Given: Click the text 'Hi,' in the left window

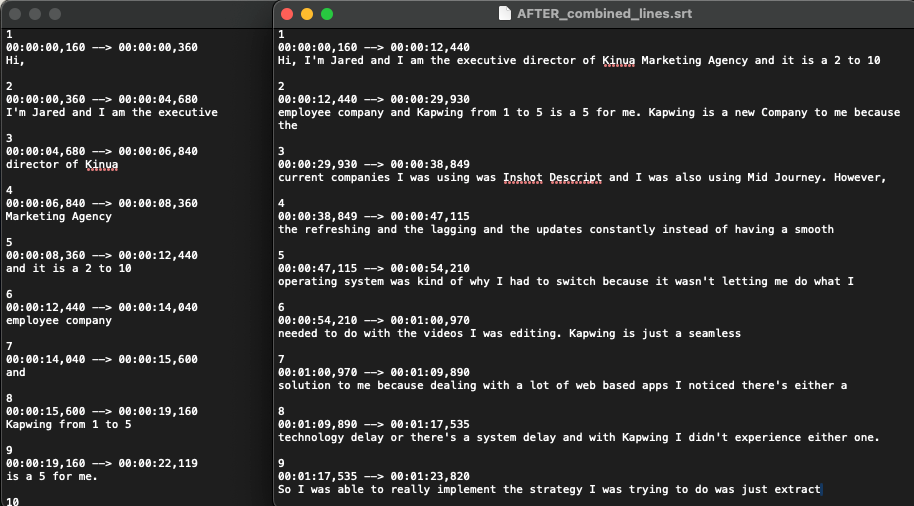Looking at the screenshot, I should [15, 60].
